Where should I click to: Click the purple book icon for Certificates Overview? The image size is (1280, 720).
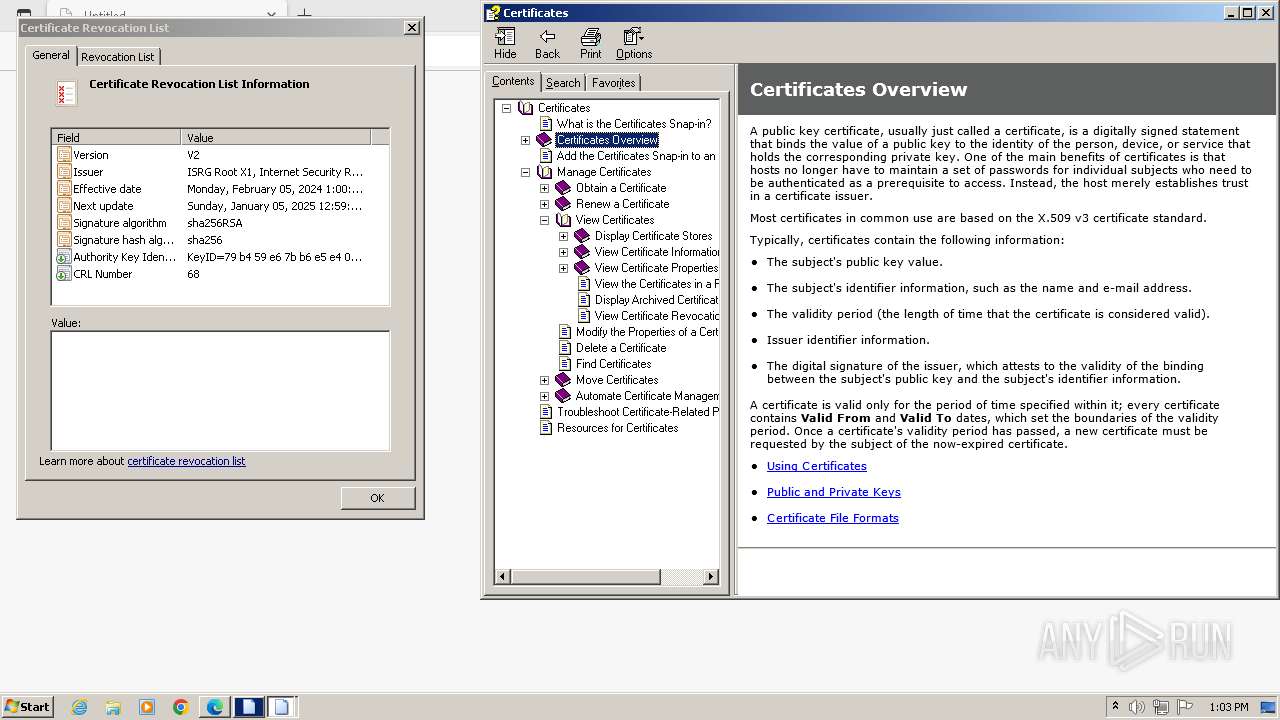(x=544, y=140)
